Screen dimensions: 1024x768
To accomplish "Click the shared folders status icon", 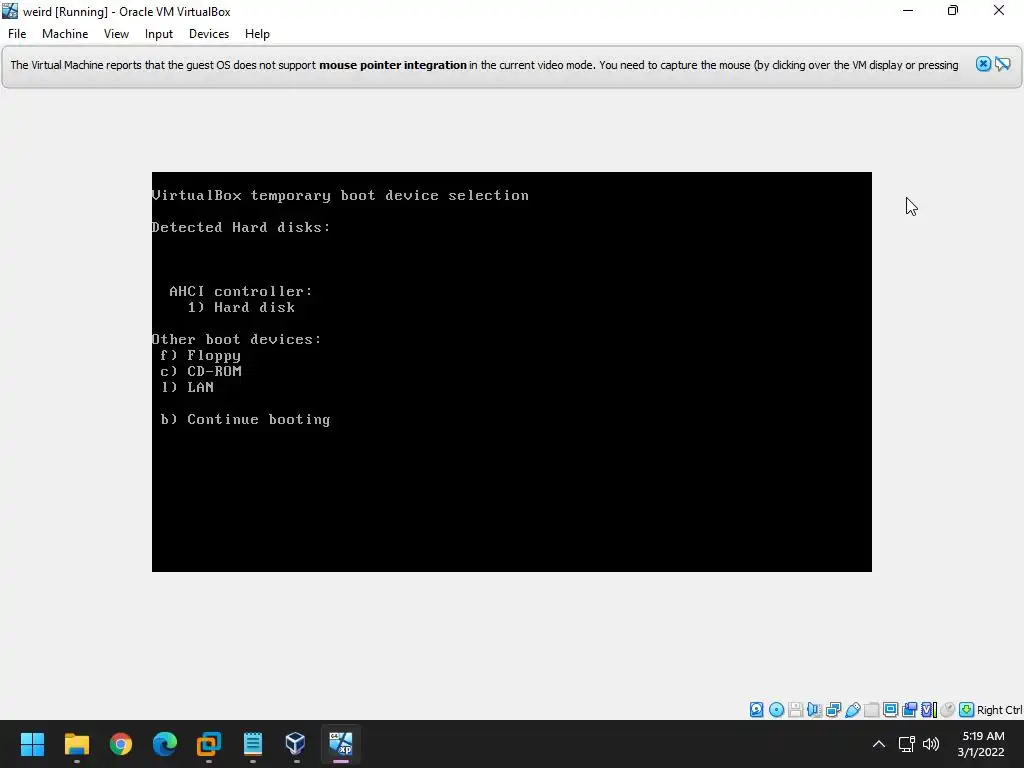I will coord(871,710).
